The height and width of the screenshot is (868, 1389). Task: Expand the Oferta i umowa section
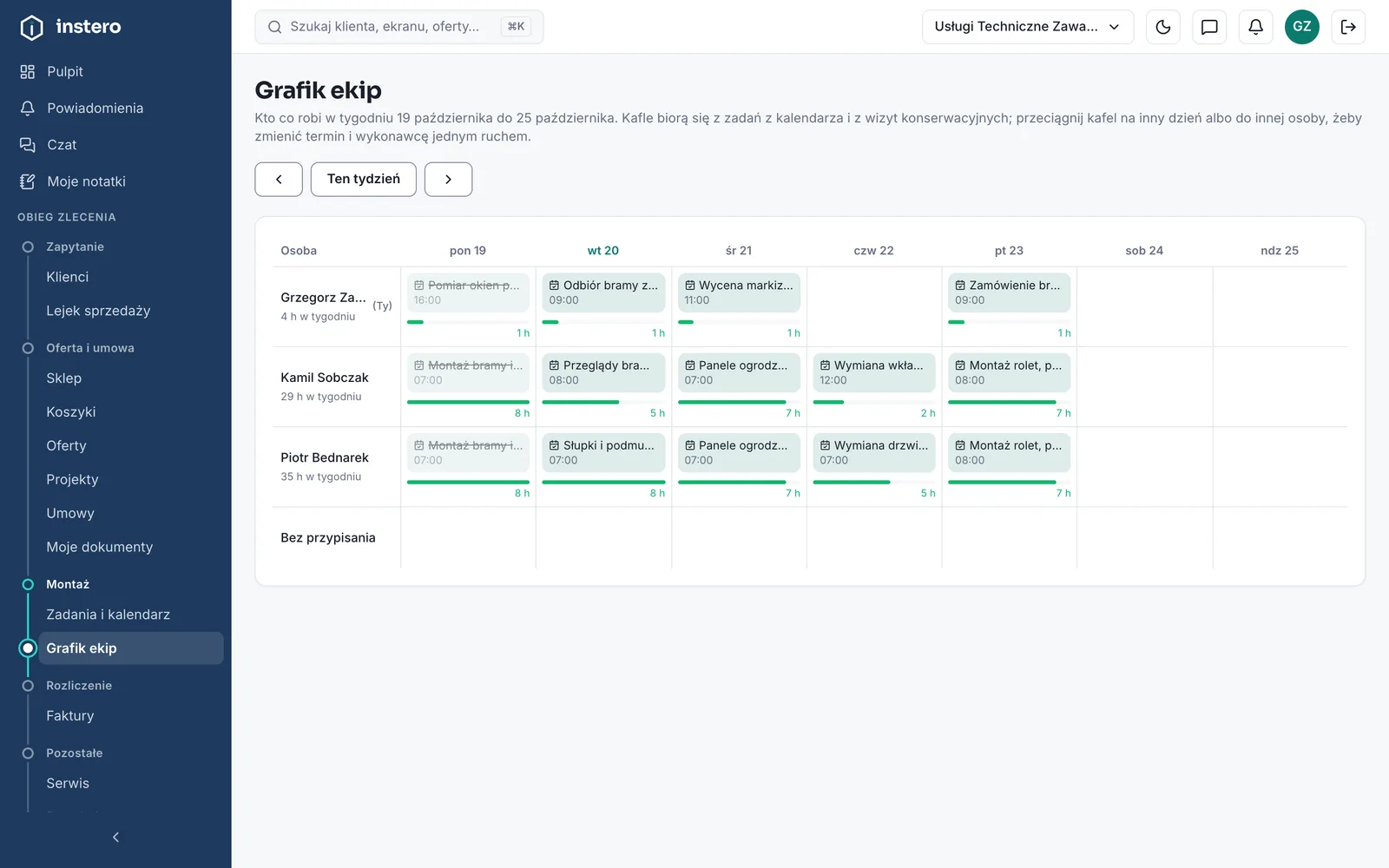pyautogui.click(x=90, y=348)
